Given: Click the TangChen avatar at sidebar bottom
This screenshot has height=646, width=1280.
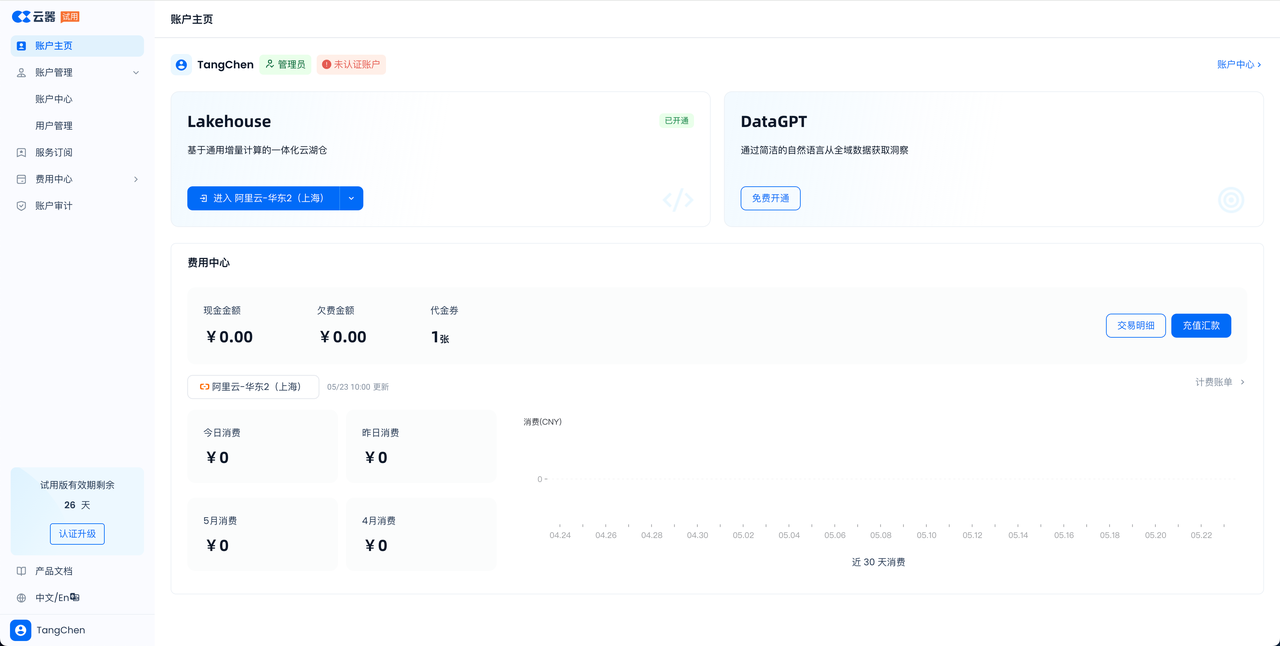Looking at the screenshot, I should click(20, 630).
